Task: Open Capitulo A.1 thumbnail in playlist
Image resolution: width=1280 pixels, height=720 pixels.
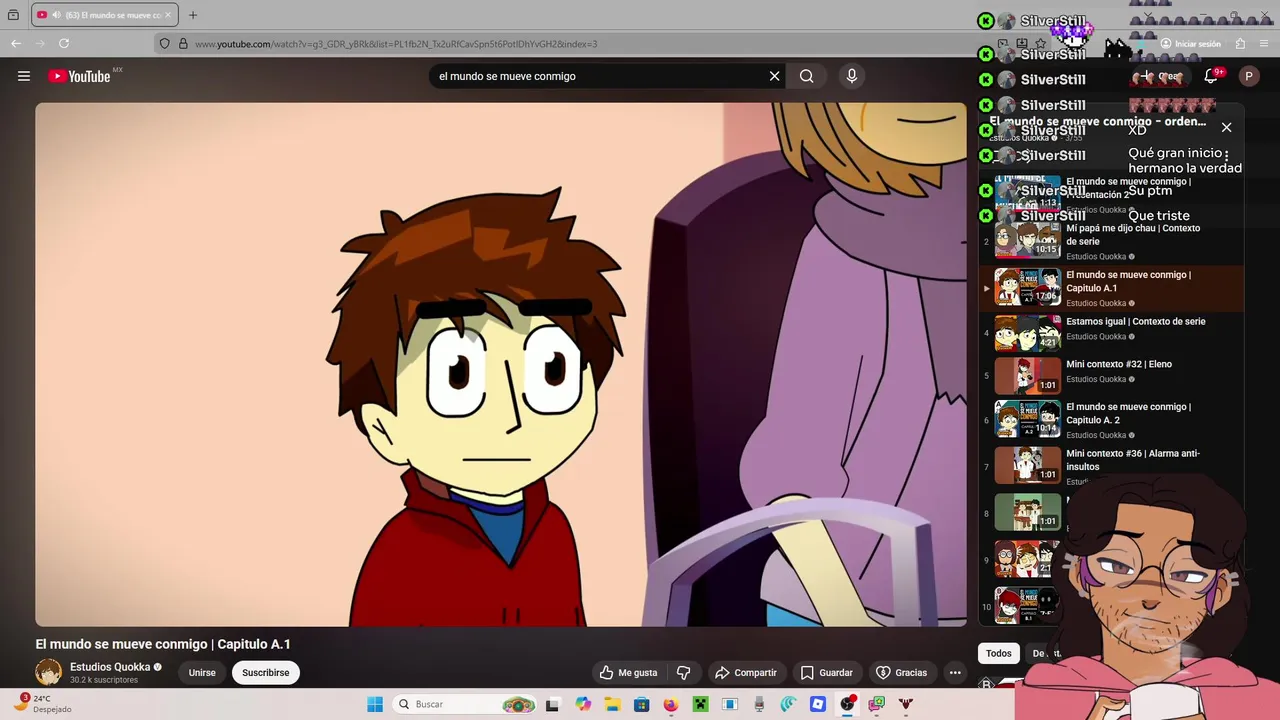Action: [x=1027, y=287]
